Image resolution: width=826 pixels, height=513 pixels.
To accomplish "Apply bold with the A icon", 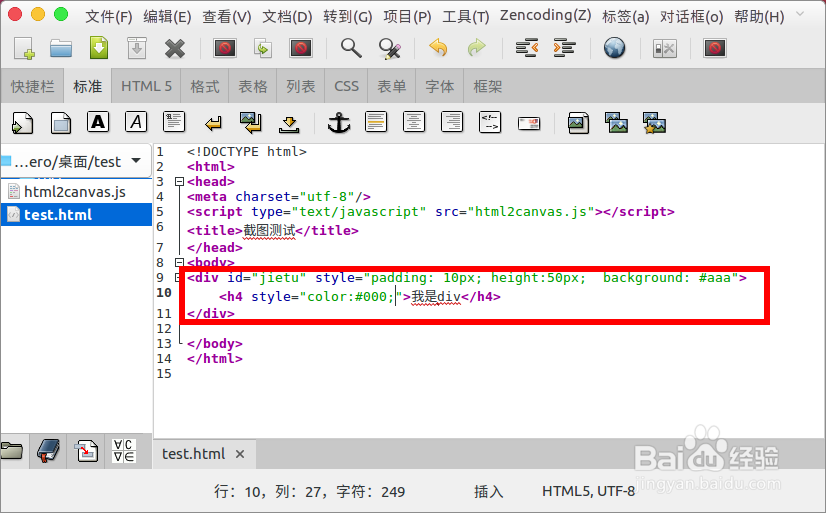I will 98,122.
